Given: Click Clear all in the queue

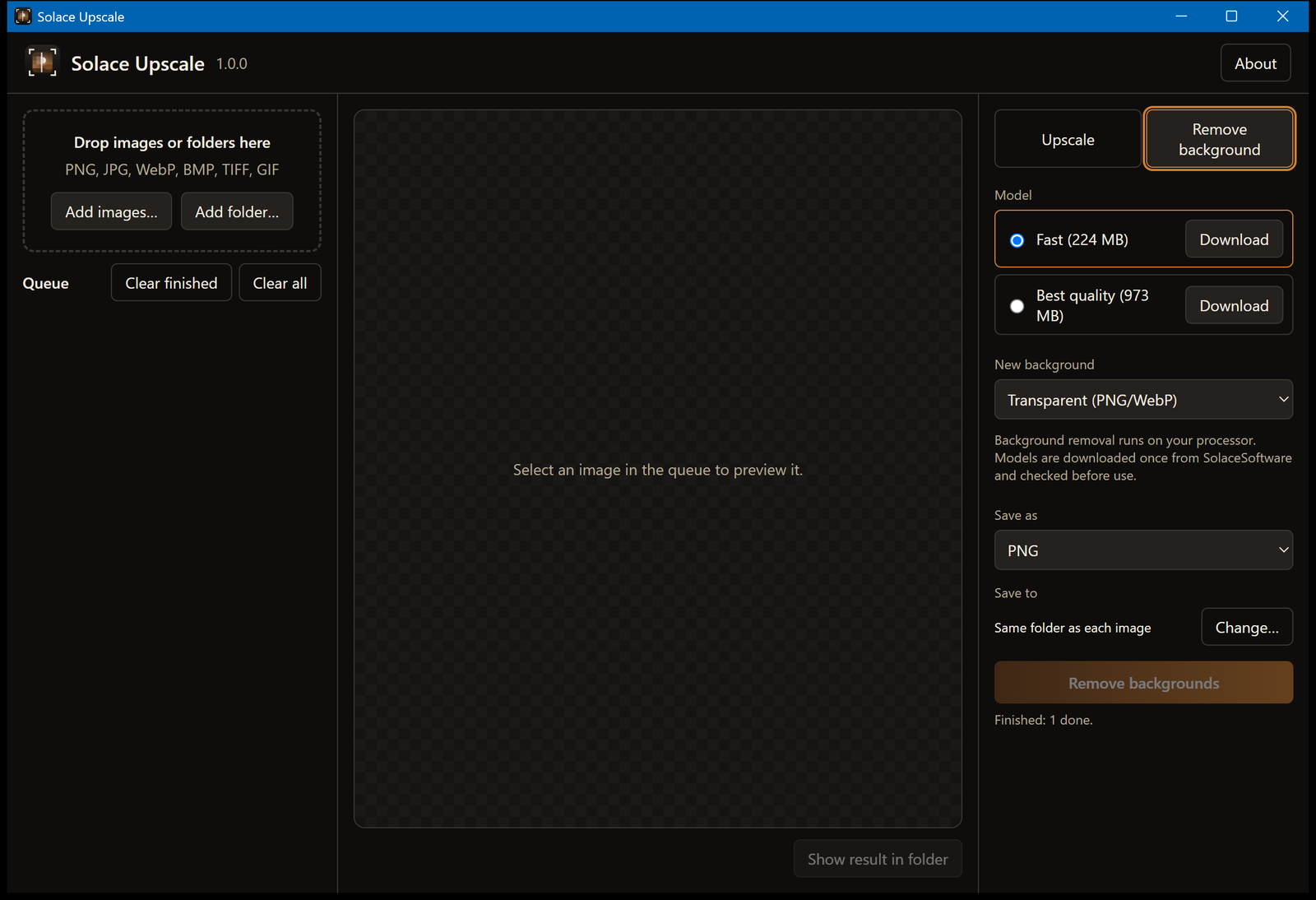Looking at the screenshot, I should click(x=280, y=283).
